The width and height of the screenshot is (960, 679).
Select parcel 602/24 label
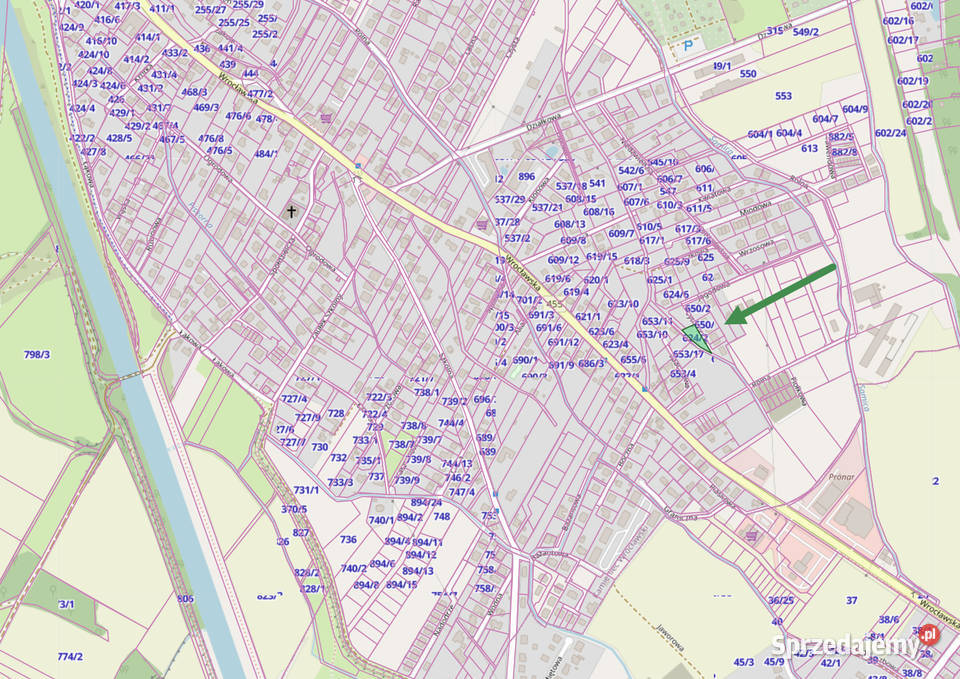pos(890,133)
